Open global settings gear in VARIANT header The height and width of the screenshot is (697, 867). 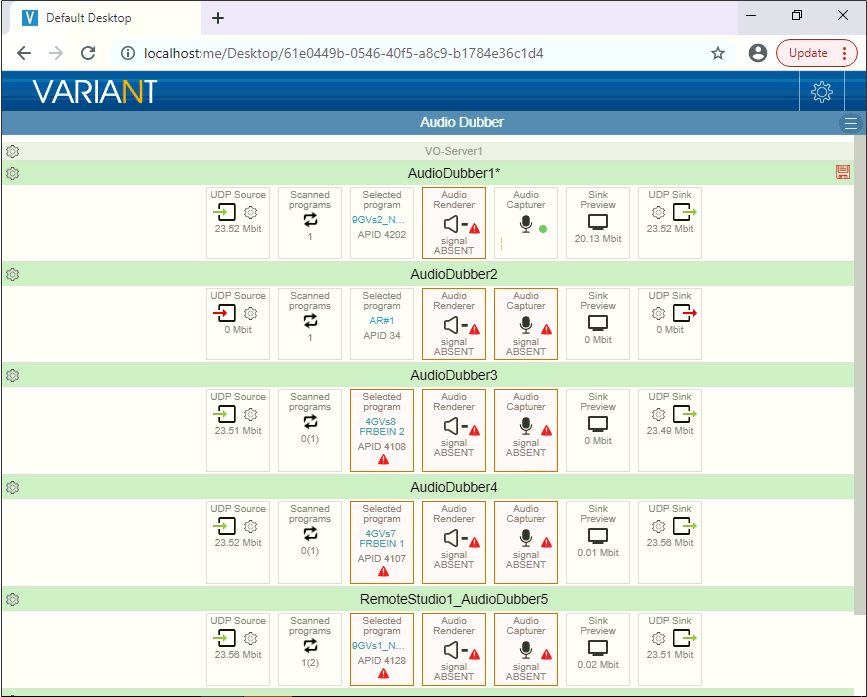[822, 92]
